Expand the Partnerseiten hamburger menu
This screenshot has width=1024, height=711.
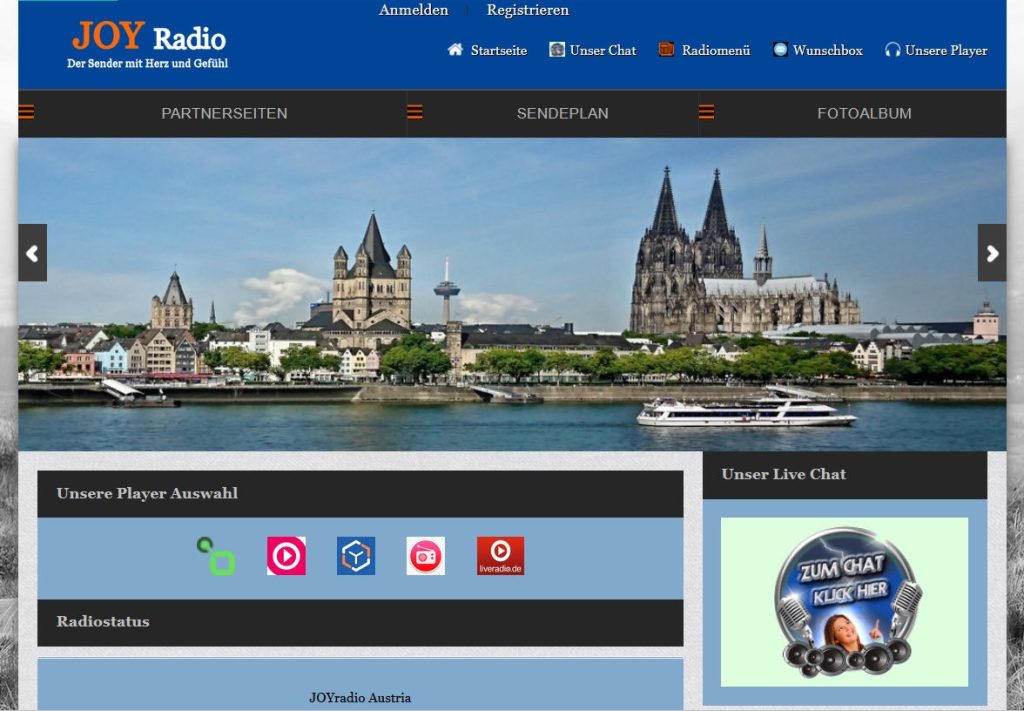click(27, 112)
